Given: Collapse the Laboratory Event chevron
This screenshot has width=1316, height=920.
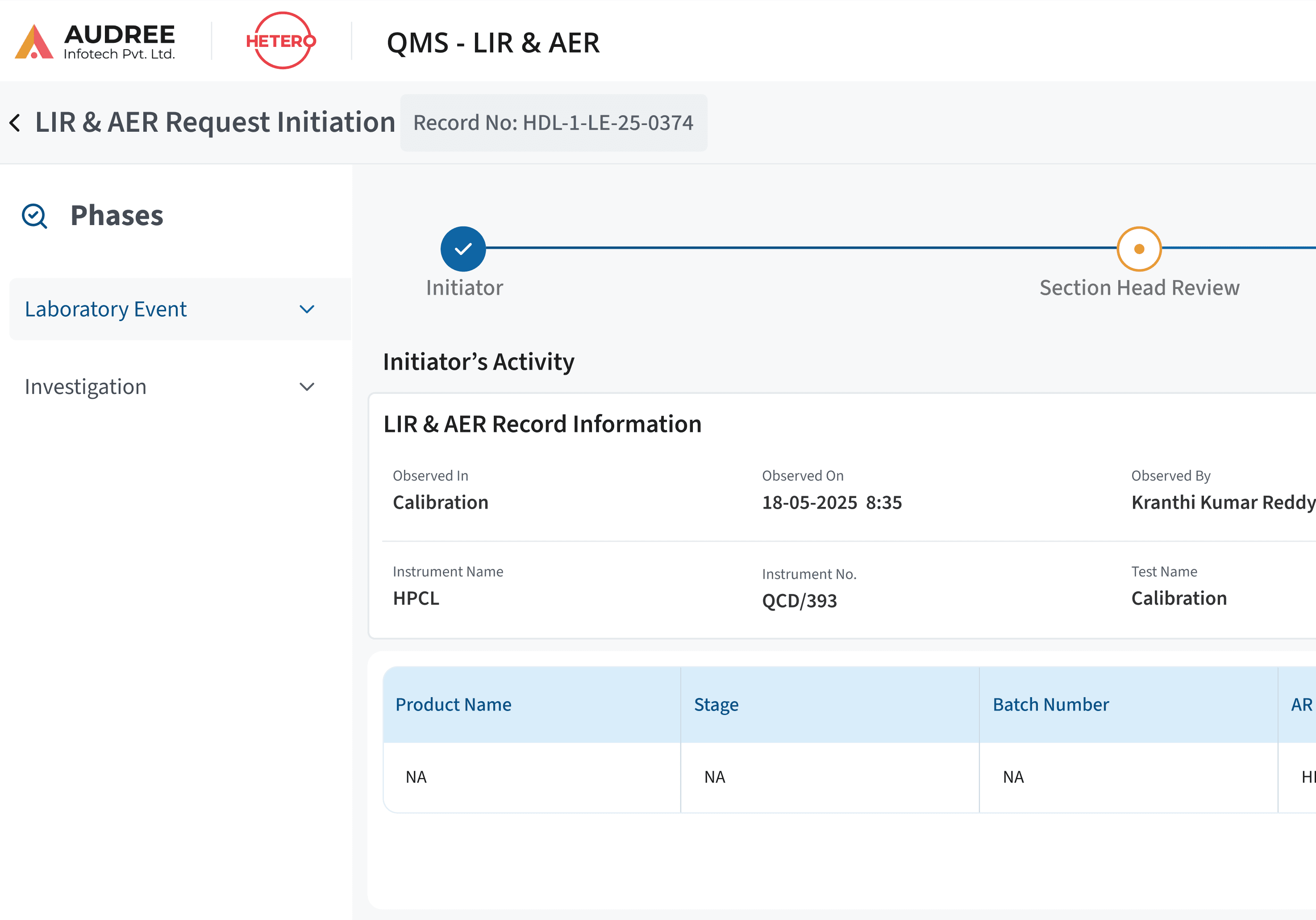Looking at the screenshot, I should pyautogui.click(x=307, y=309).
